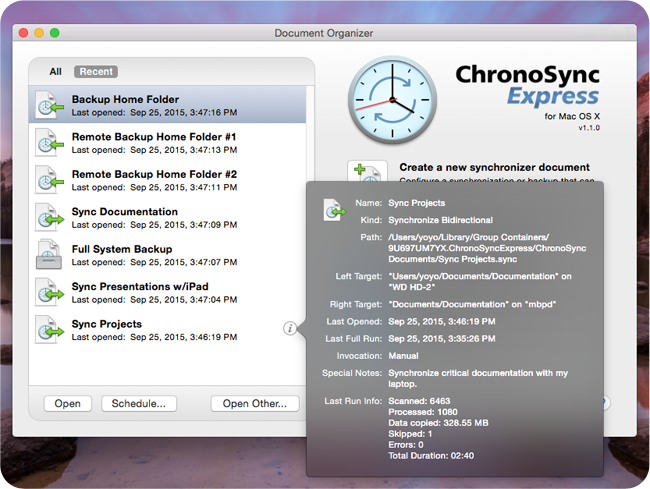Click the Skipped: 1 entry
Viewport: 650px width, 489px height.
(410, 434)
